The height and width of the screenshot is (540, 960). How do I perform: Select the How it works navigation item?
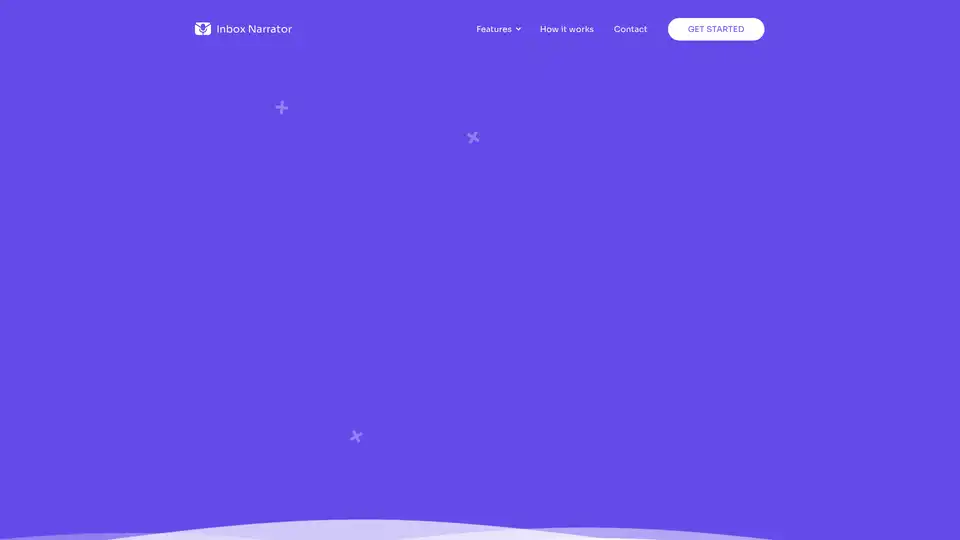[566, 29]
